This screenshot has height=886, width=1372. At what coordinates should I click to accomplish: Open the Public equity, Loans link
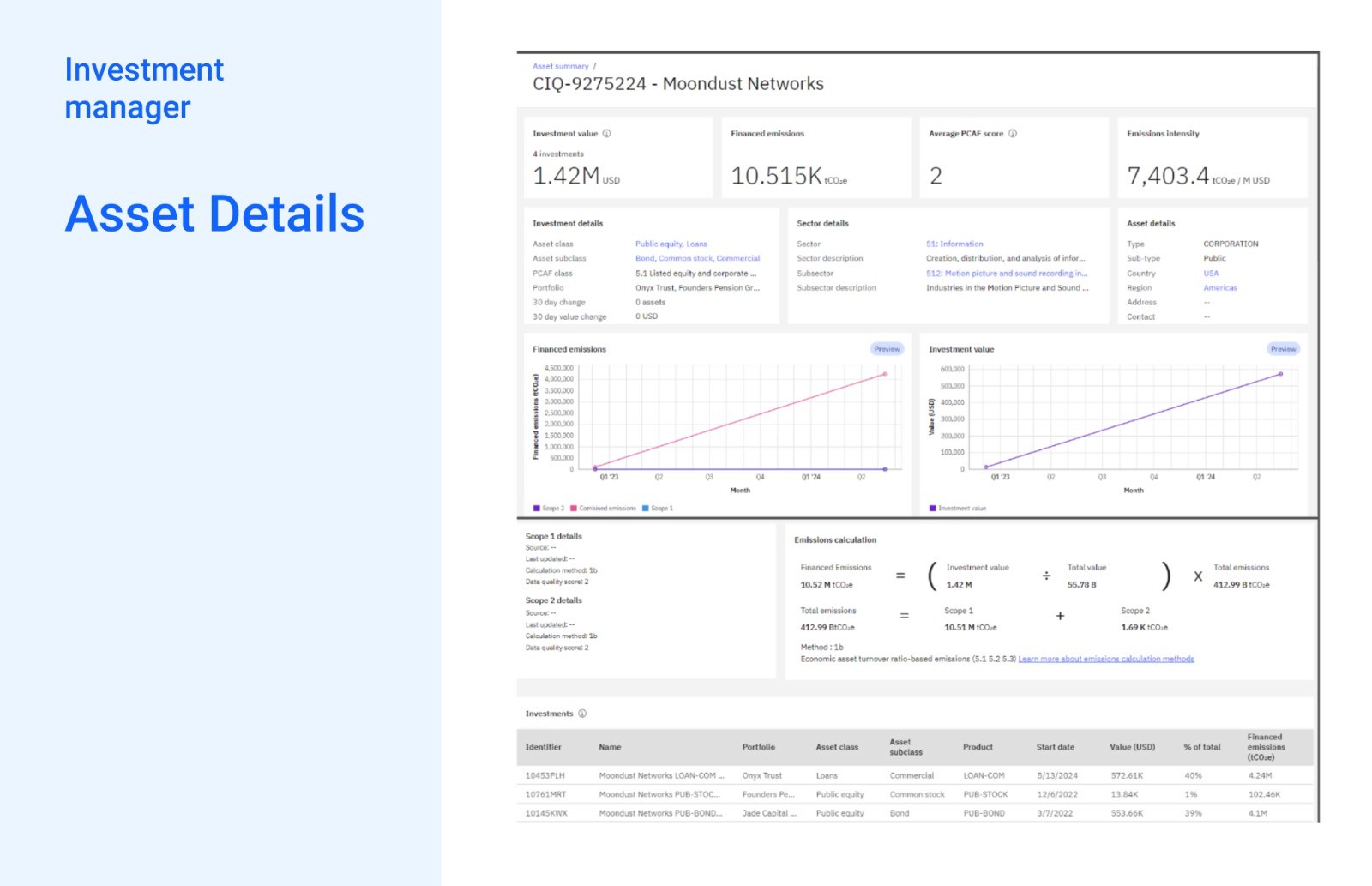(x=671, y=244)
